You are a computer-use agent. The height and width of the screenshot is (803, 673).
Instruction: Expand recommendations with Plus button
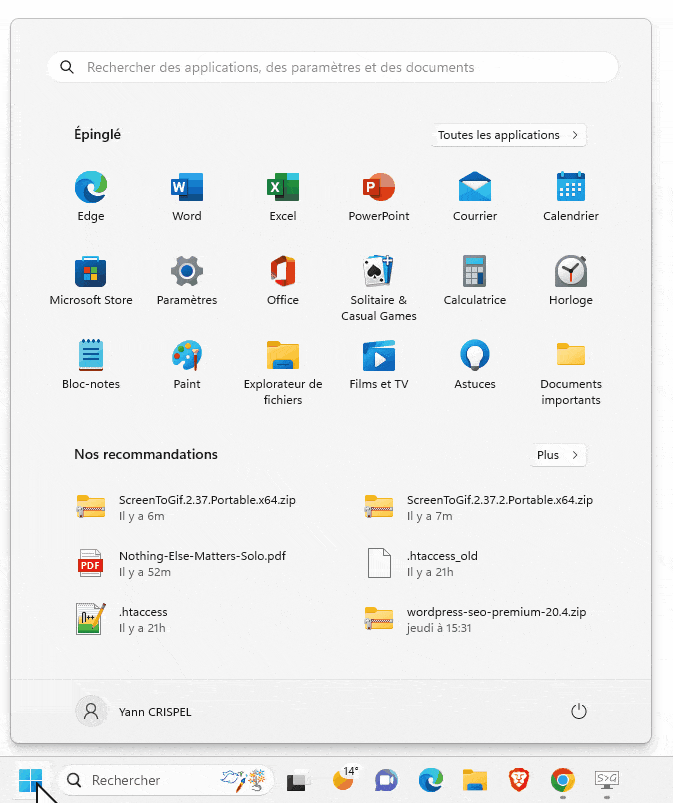558,455
